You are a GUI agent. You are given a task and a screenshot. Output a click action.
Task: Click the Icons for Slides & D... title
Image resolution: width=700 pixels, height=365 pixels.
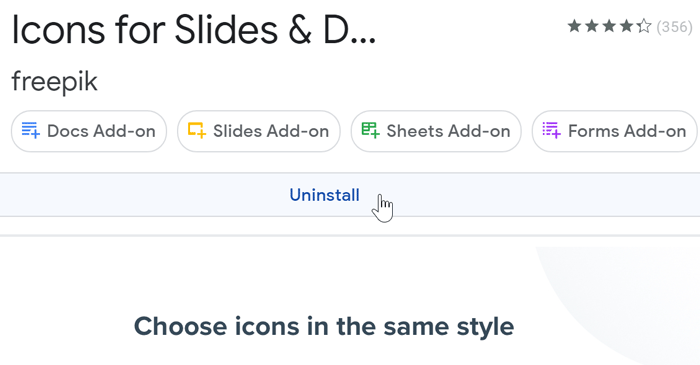pos(194,30)
